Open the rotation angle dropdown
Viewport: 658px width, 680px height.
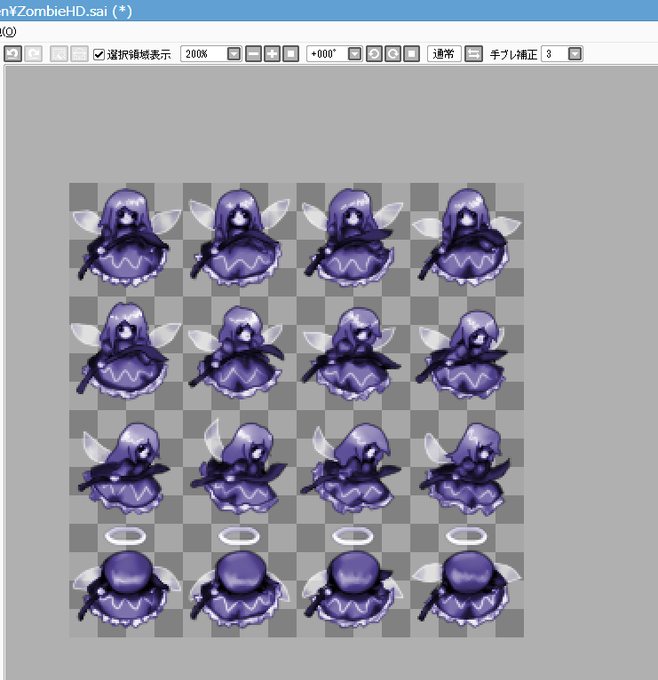(355, 54)
